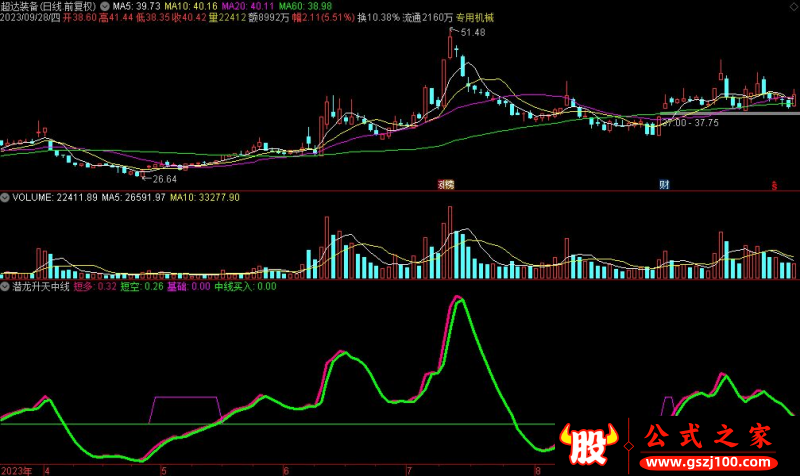The height and width of the screenshot is (476, 800).
Task: Click the 26.64 lowest price label
Action: [x=164, y=179]
